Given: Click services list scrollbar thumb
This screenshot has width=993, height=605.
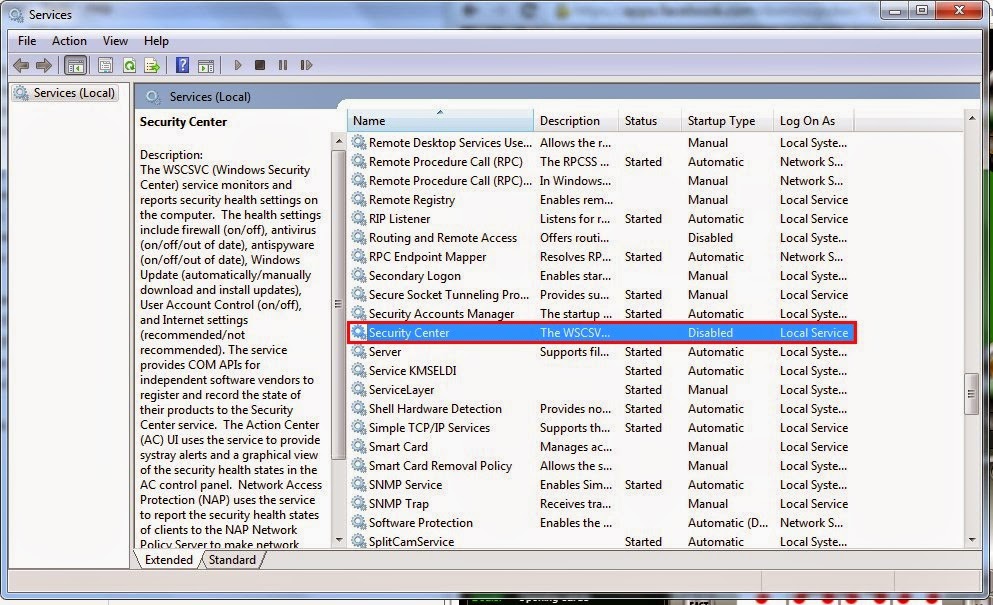Looking at the screenshot, I should point(971,394).
